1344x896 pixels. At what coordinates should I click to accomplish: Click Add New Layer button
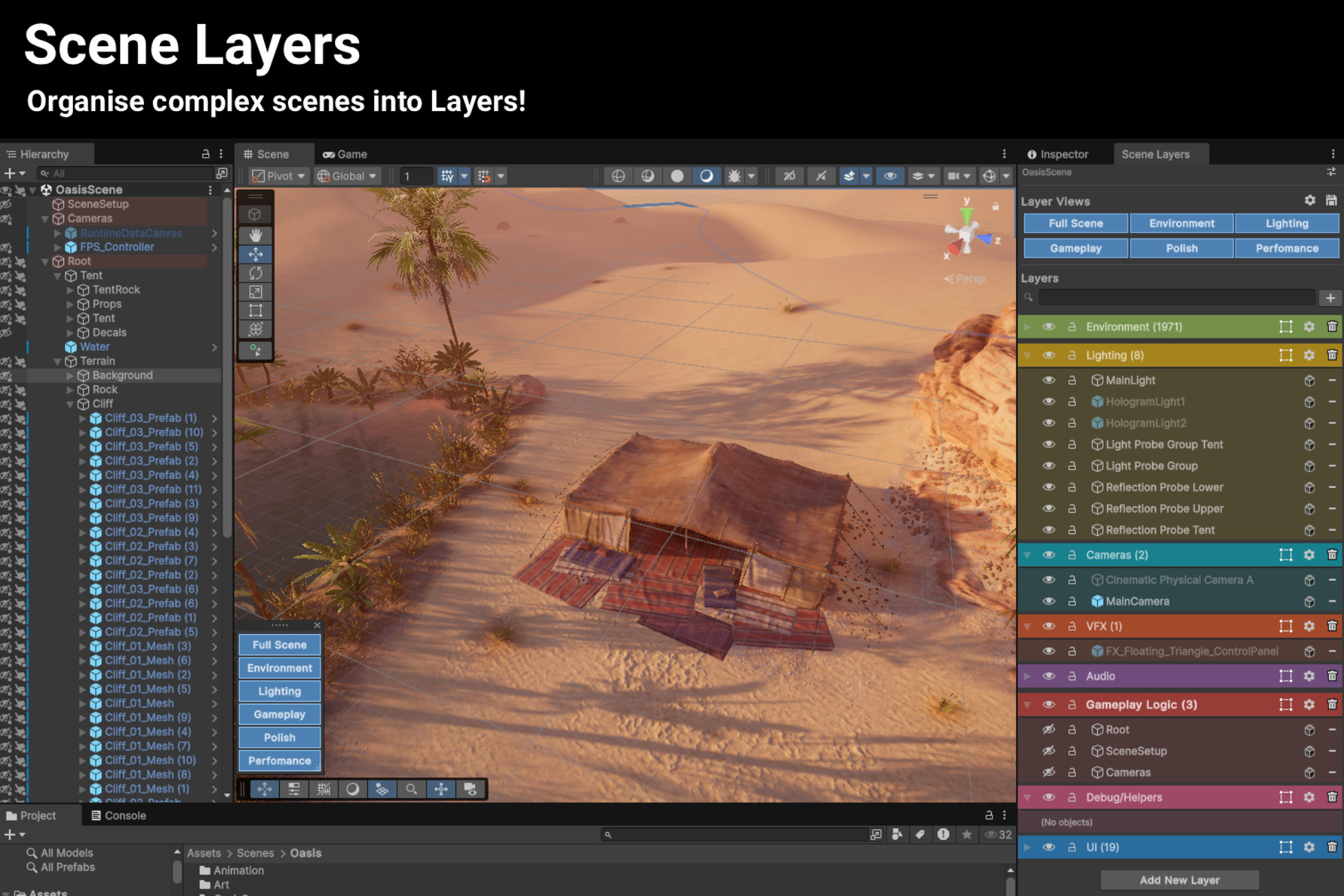coord(1179,879)
